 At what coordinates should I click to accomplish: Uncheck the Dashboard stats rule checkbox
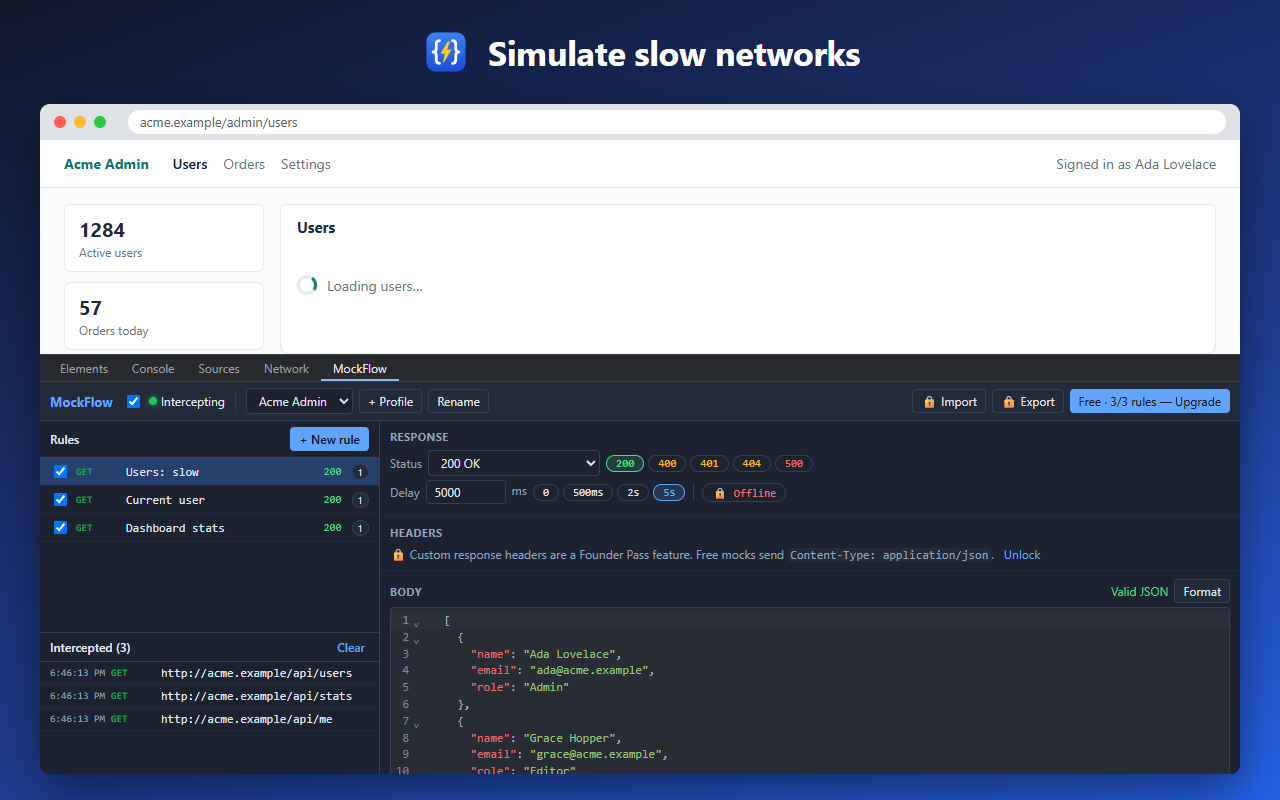(60, 528)
